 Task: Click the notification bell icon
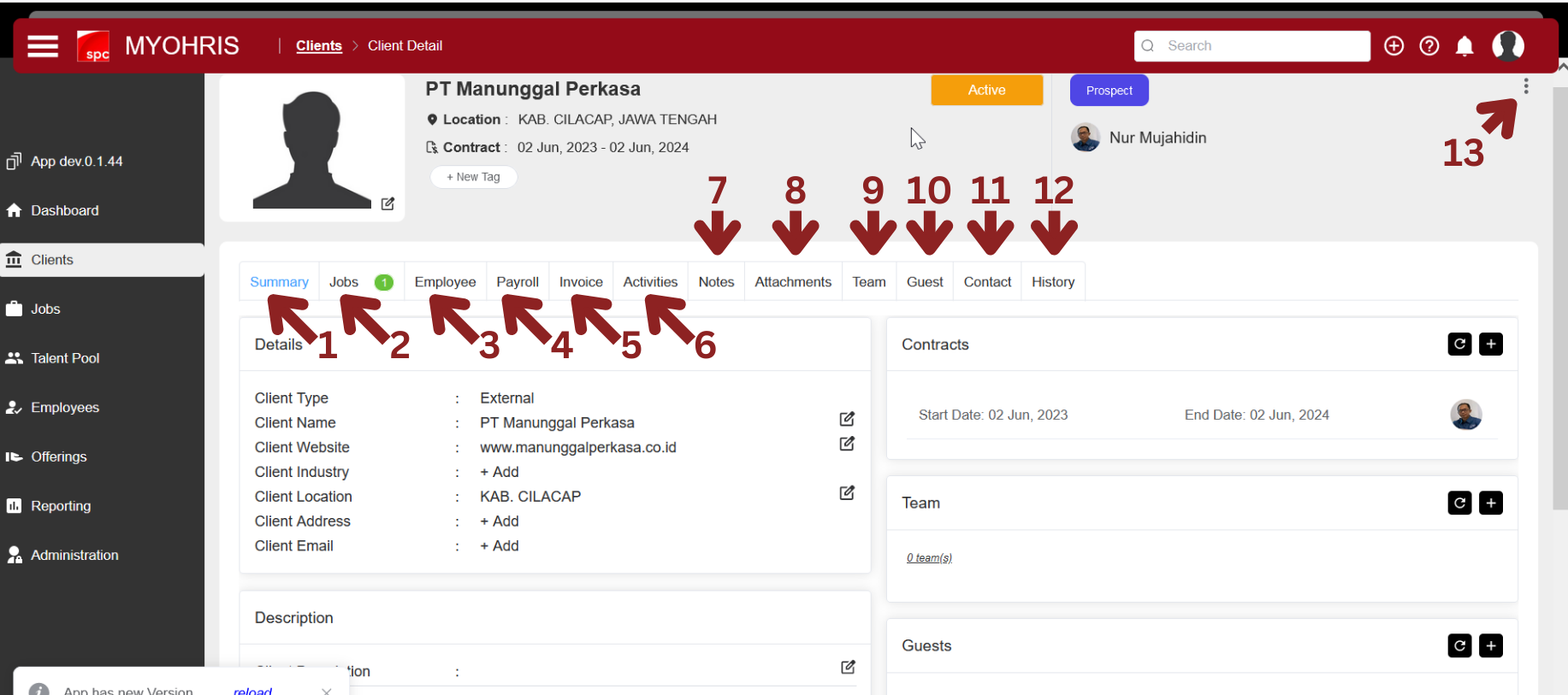point(1464,46)
